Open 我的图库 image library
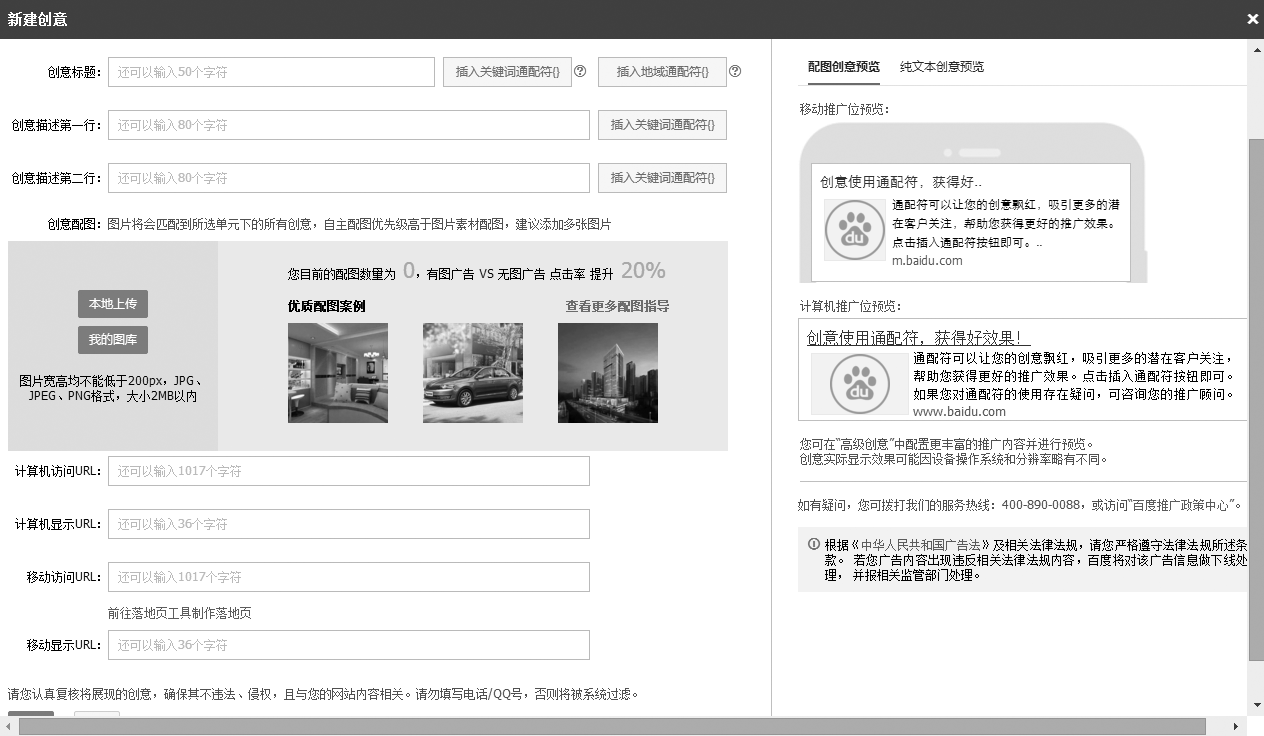 [x=113, y=340]
